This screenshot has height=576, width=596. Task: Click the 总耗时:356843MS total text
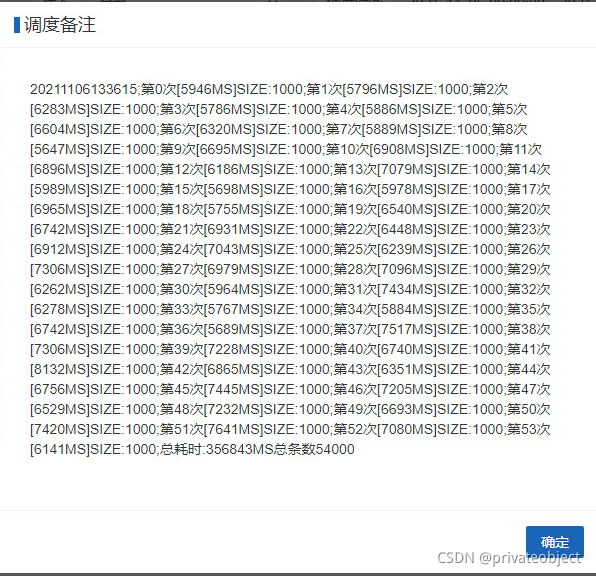click(216, 449)
